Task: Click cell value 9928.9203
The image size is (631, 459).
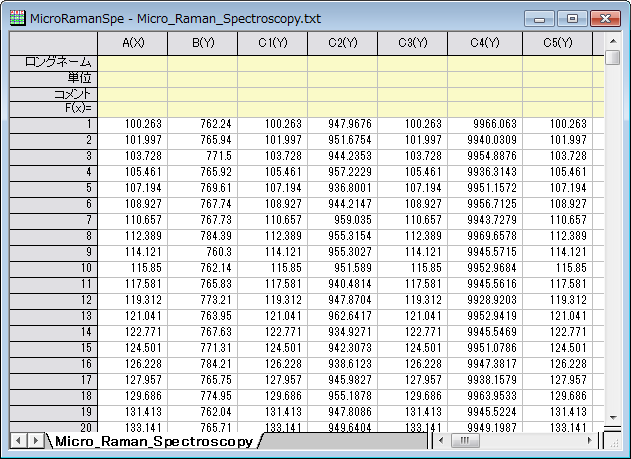Action: pos(485,300)
